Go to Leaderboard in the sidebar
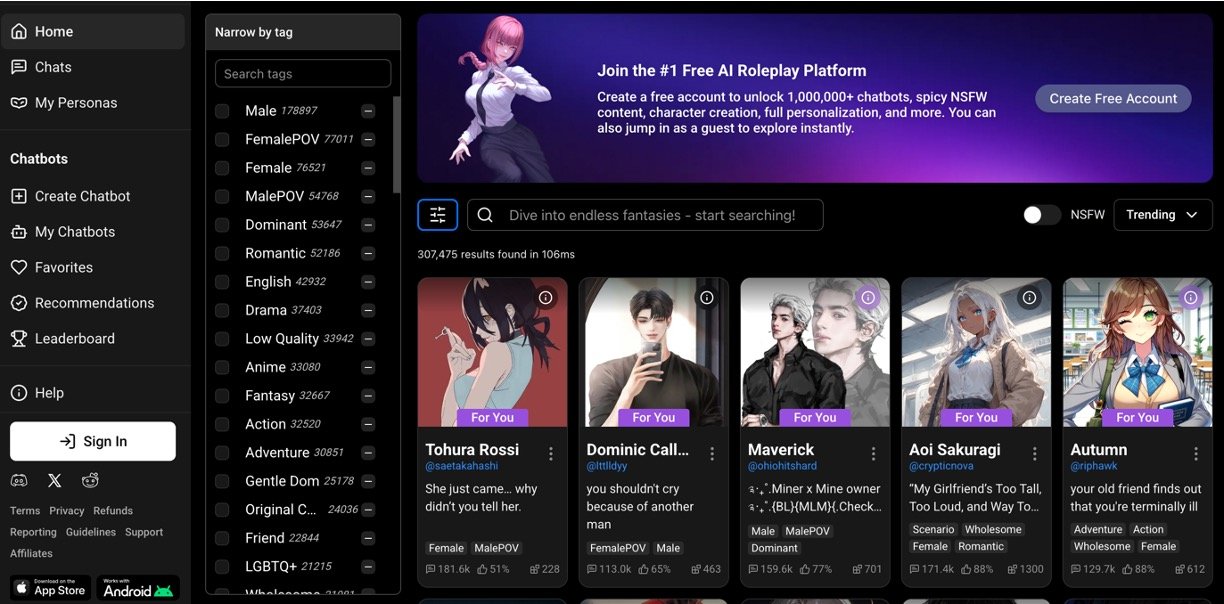Screen dimensions: 1224x604 pyautogui.click(x=75, y=339)
